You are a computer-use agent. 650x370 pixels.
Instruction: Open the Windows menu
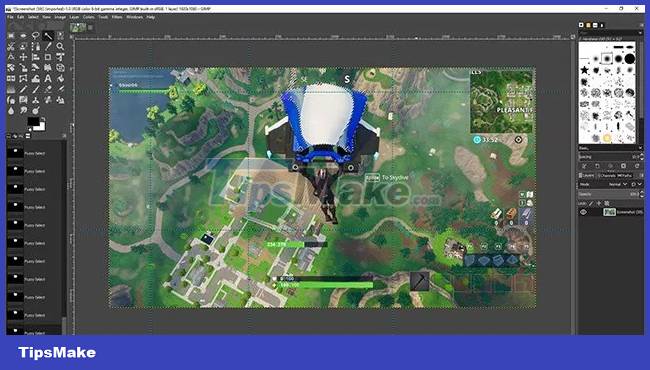[134, 17]
